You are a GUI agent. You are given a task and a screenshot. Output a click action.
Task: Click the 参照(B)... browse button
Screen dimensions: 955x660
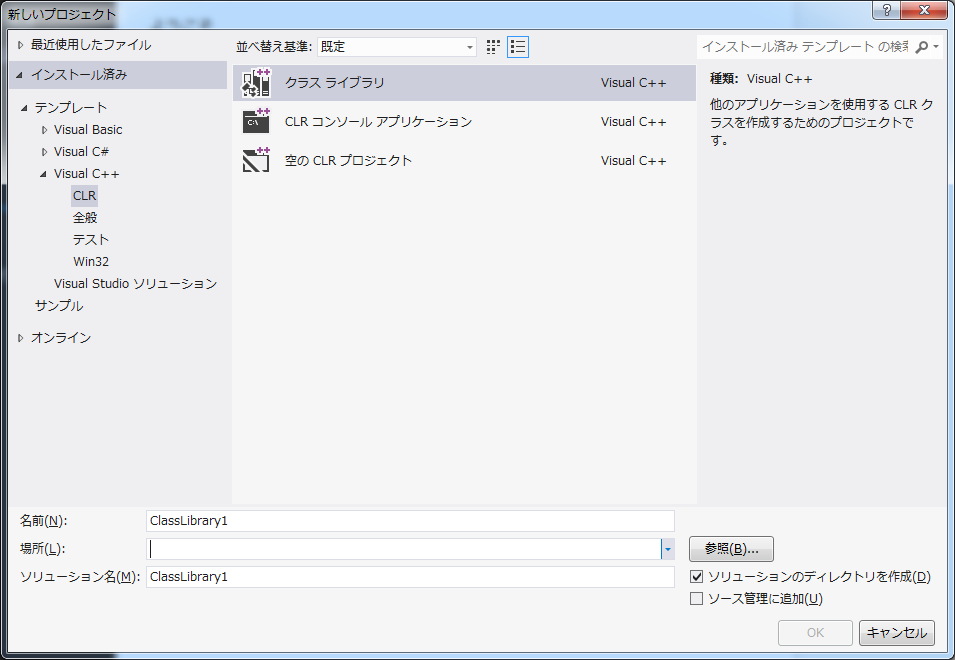tap(731, 549)
